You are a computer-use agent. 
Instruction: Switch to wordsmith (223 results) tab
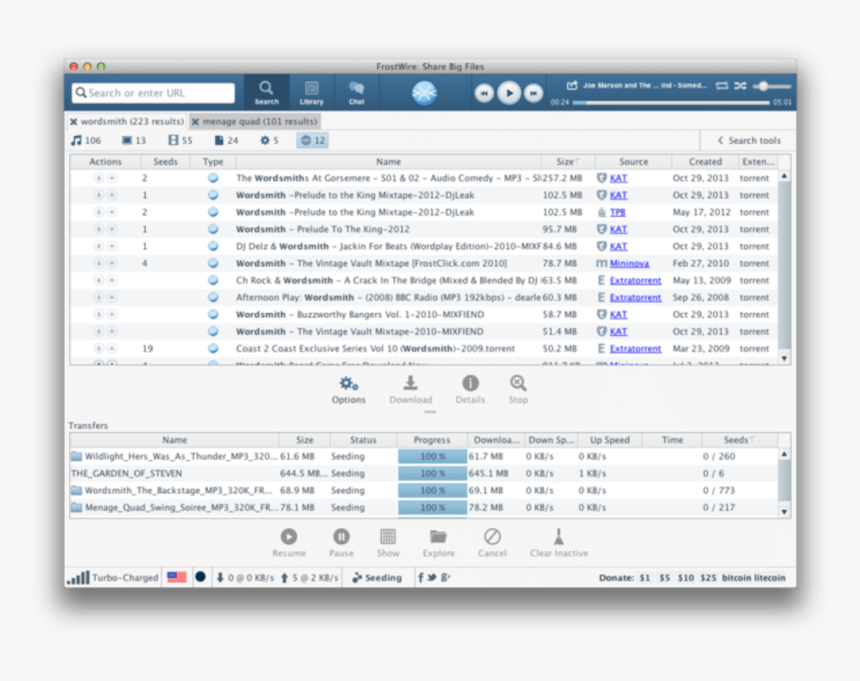(x=132, y=121)
